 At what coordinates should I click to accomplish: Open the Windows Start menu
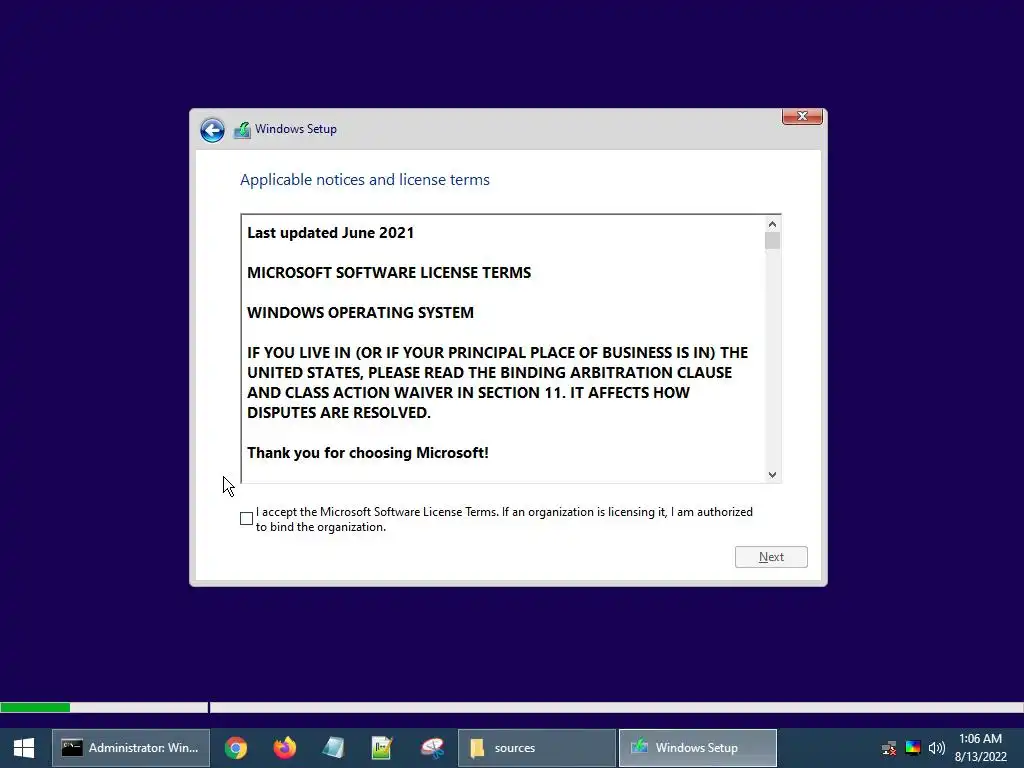pos(24,748)
